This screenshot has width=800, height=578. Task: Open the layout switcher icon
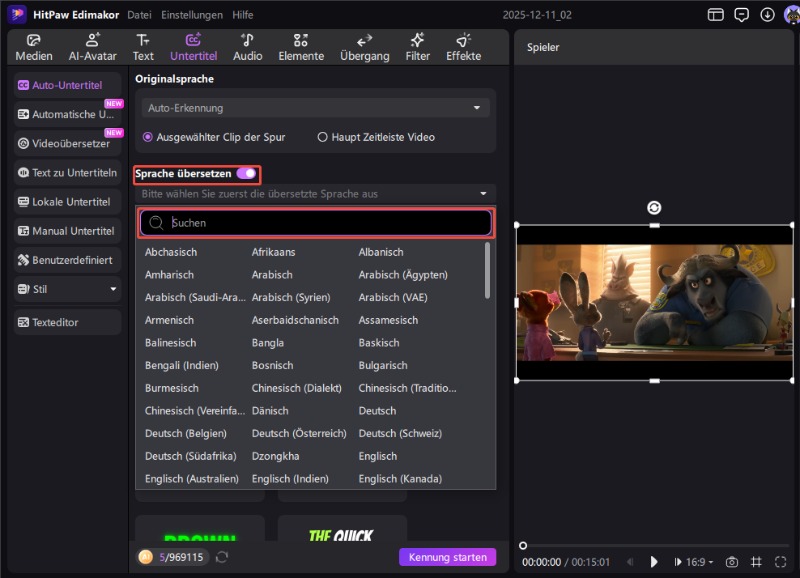pos(715,14)
